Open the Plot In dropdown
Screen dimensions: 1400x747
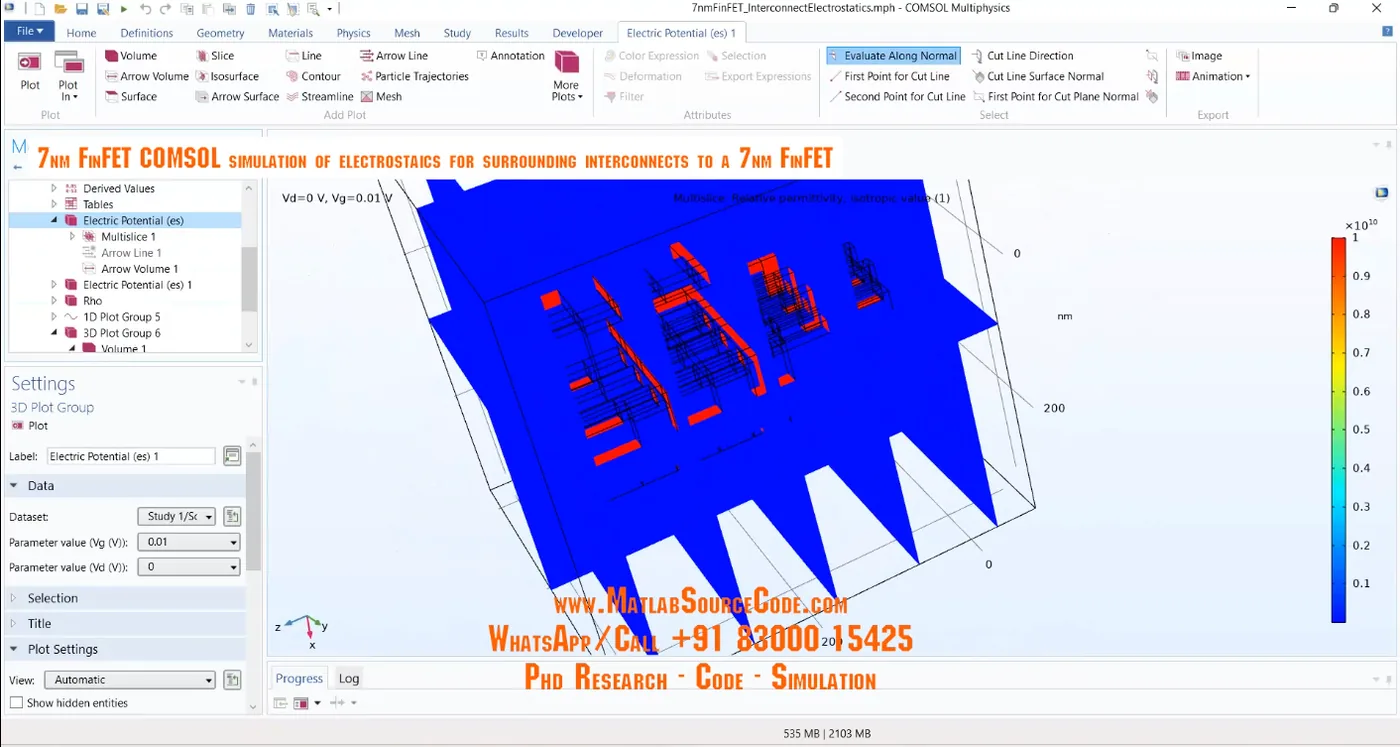point(68,76)
